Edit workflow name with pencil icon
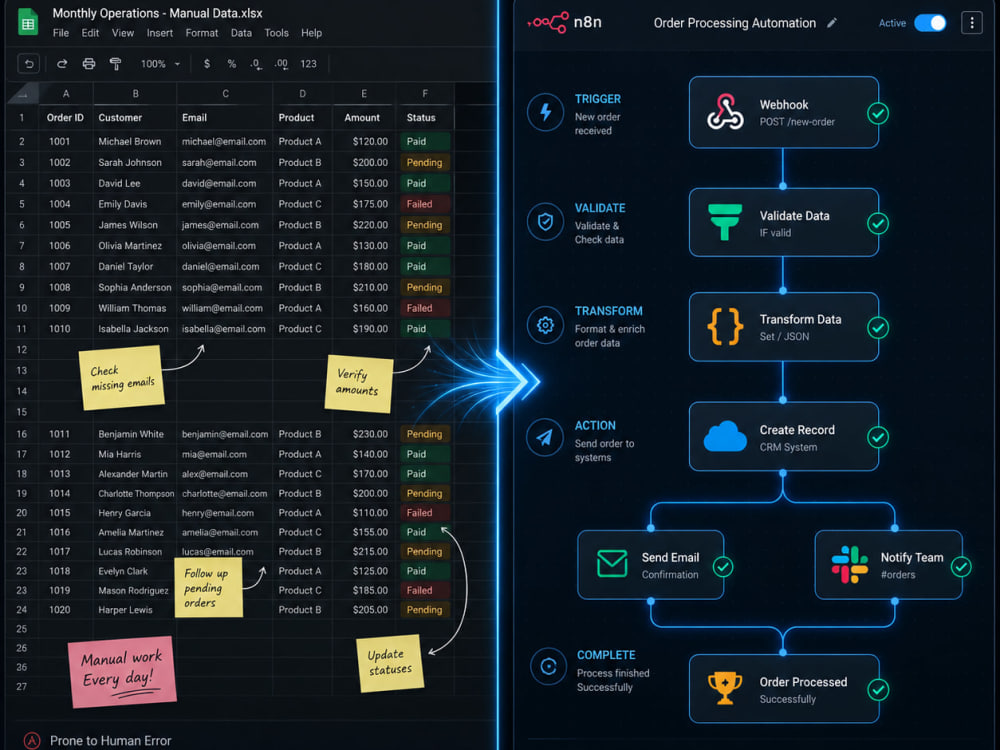 832,23
